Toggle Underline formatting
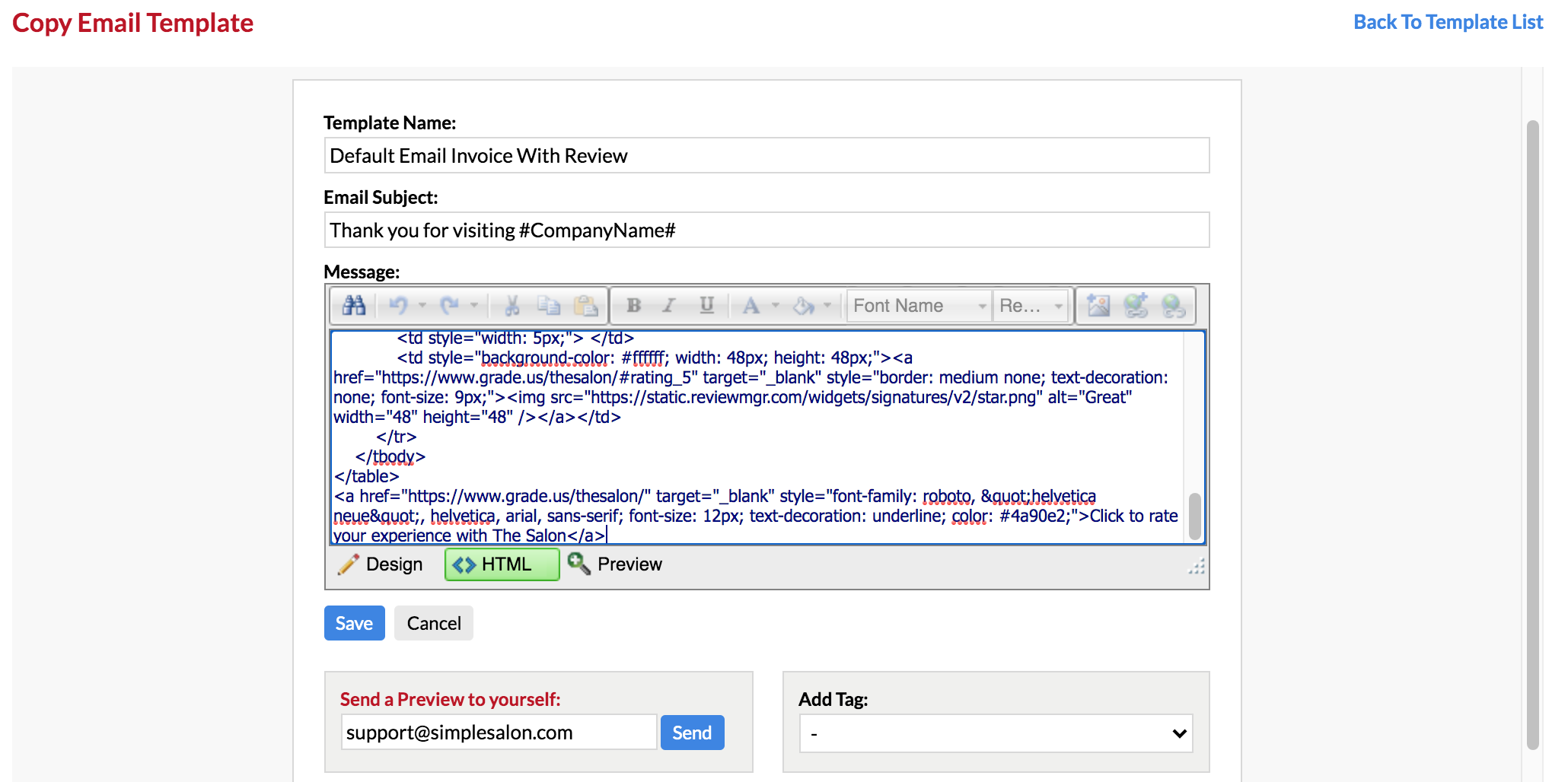 [x=706, y=306]
